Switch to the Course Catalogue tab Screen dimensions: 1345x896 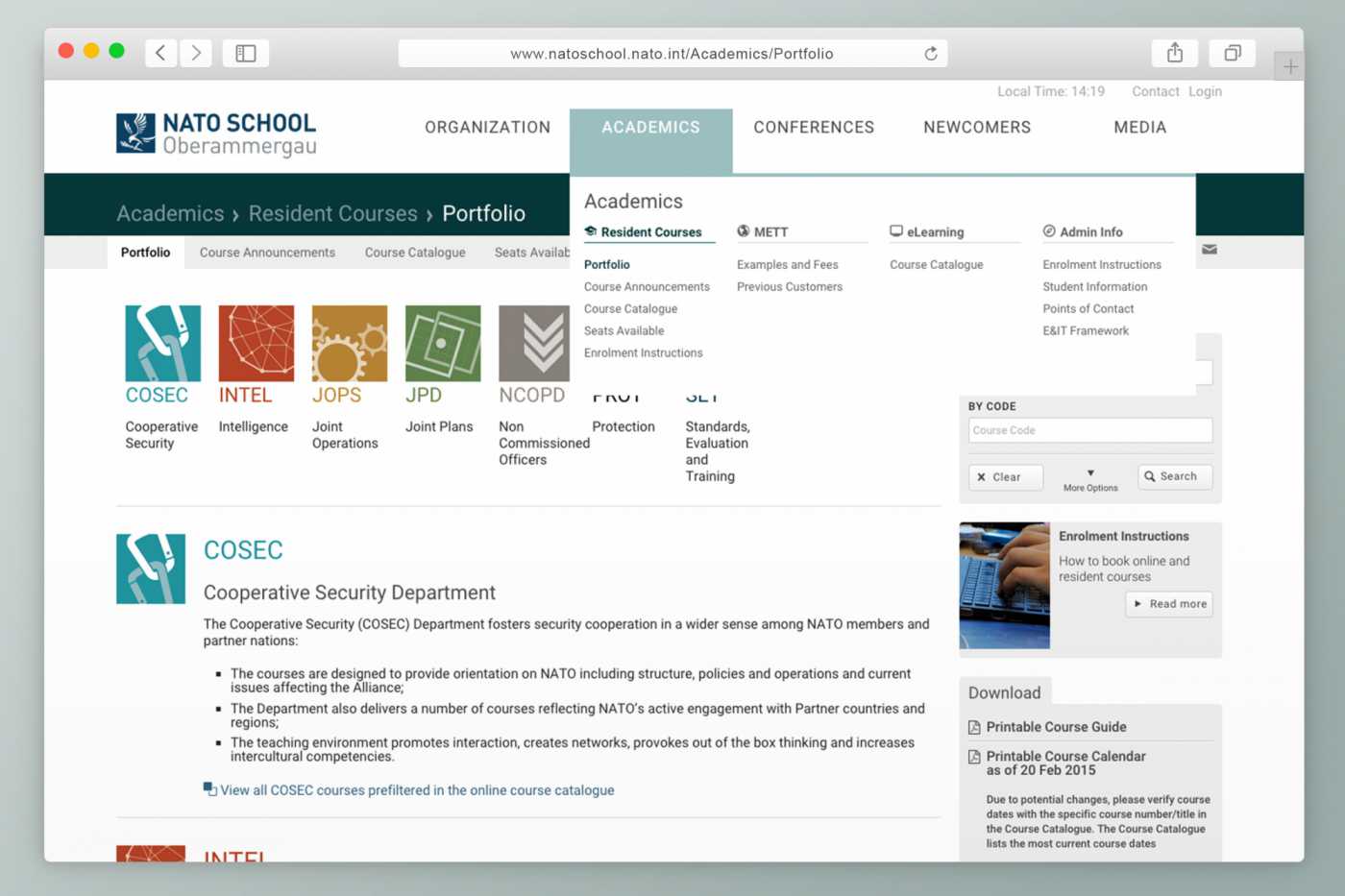click(415, 253)
